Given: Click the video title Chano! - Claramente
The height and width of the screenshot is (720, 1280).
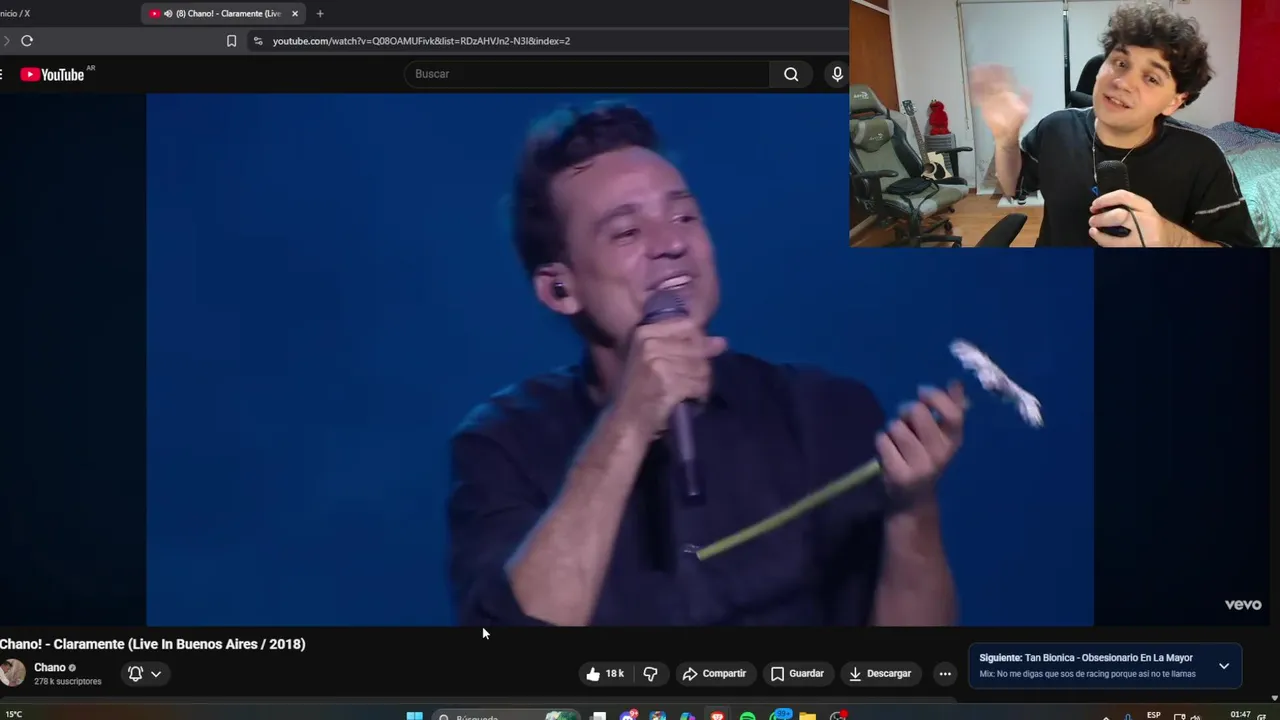Looking at the screenshot, I should point(153,644).
